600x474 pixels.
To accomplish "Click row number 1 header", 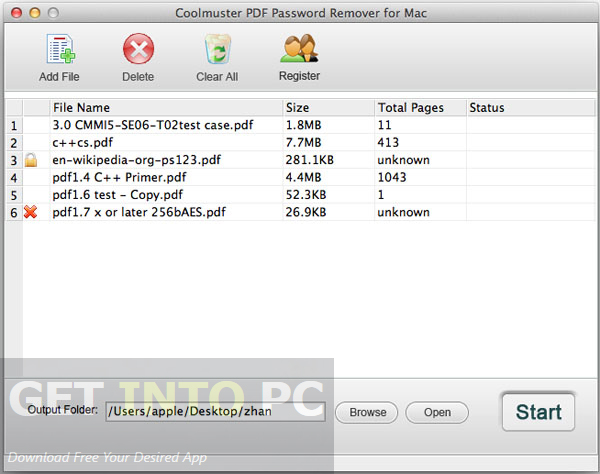I will tap(14, 125).
